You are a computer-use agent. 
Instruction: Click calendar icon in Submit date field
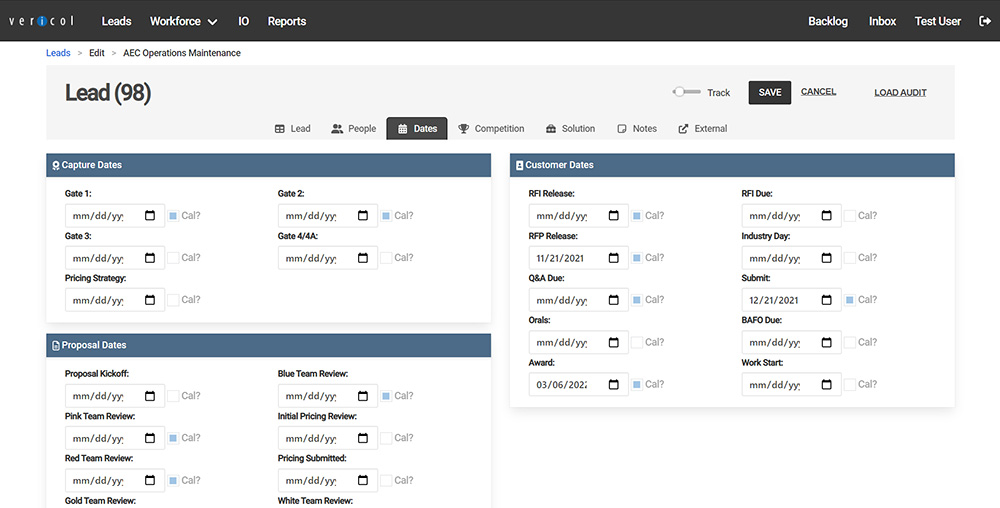tap(827, 300)
